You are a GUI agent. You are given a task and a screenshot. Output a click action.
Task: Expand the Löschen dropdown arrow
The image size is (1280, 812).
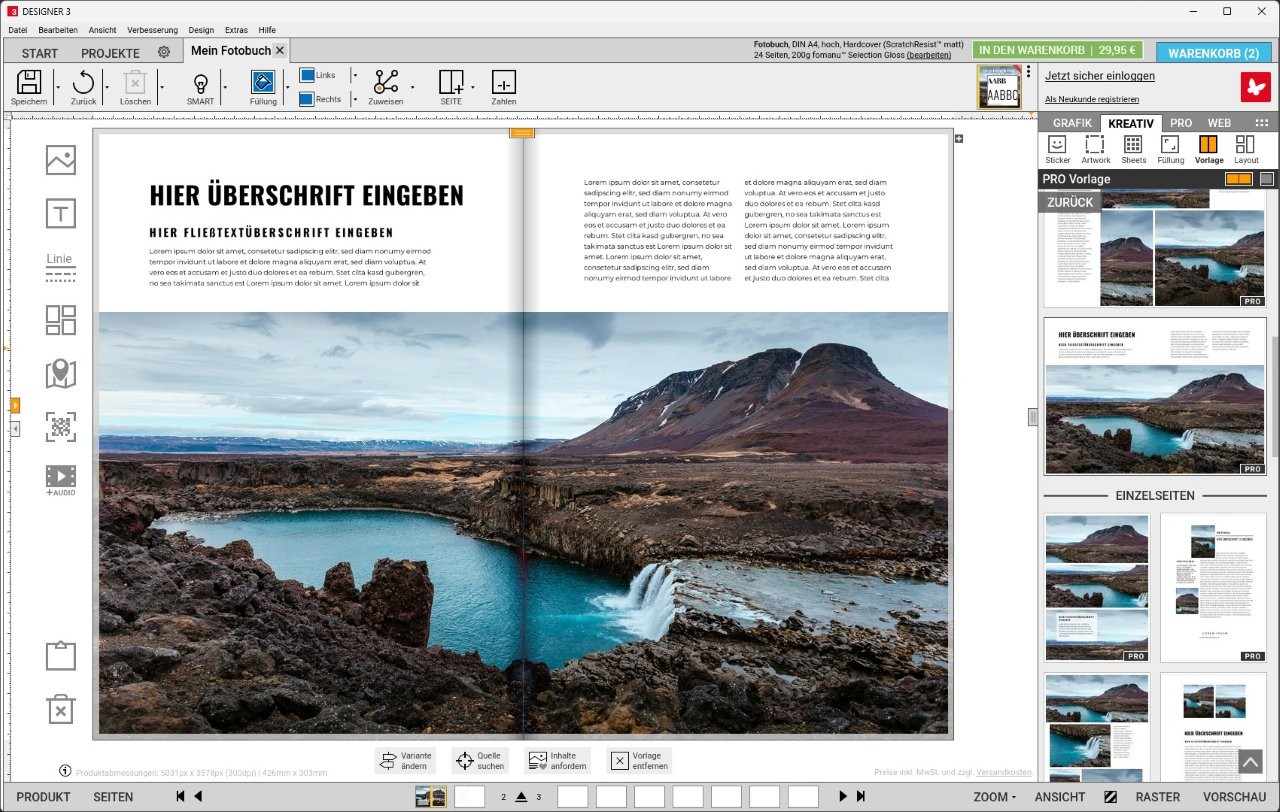pos(162,88)
